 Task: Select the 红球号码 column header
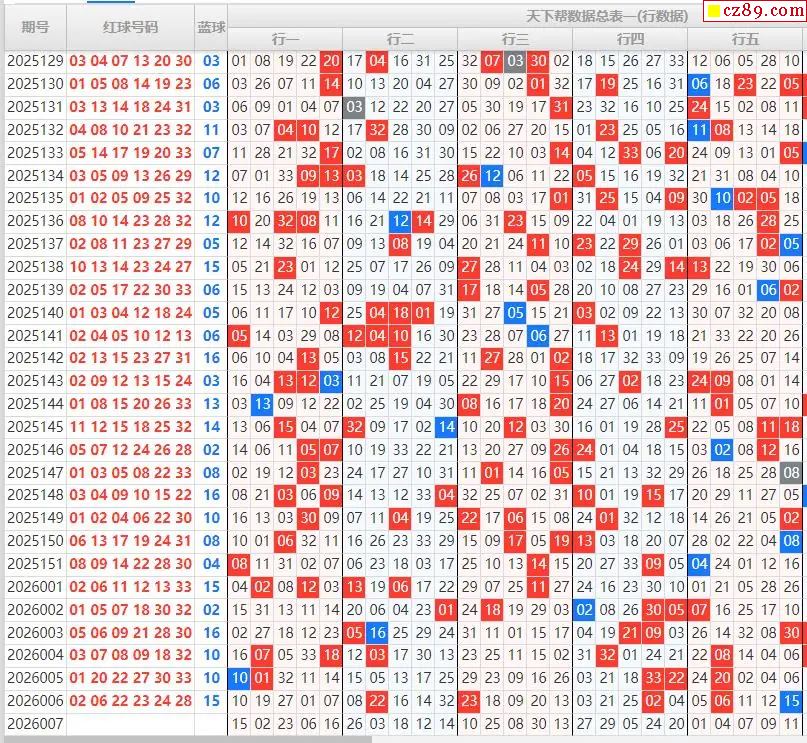130,27
